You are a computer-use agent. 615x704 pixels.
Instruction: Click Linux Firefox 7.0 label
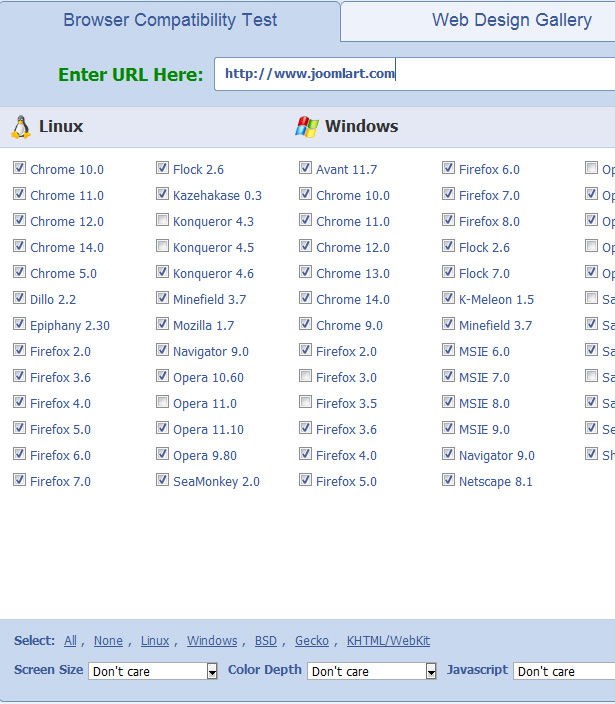coord(60,482)
